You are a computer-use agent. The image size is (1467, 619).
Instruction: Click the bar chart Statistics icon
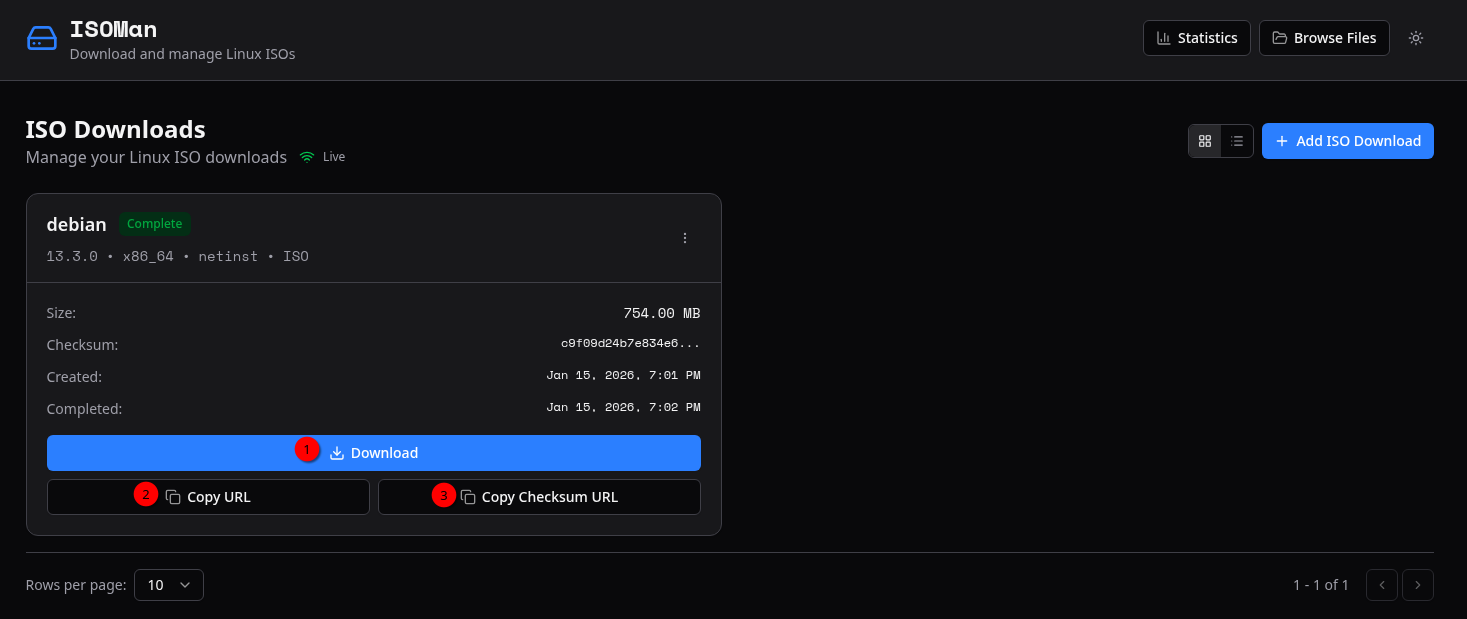pyautogui.click(x=1164, y=38)
